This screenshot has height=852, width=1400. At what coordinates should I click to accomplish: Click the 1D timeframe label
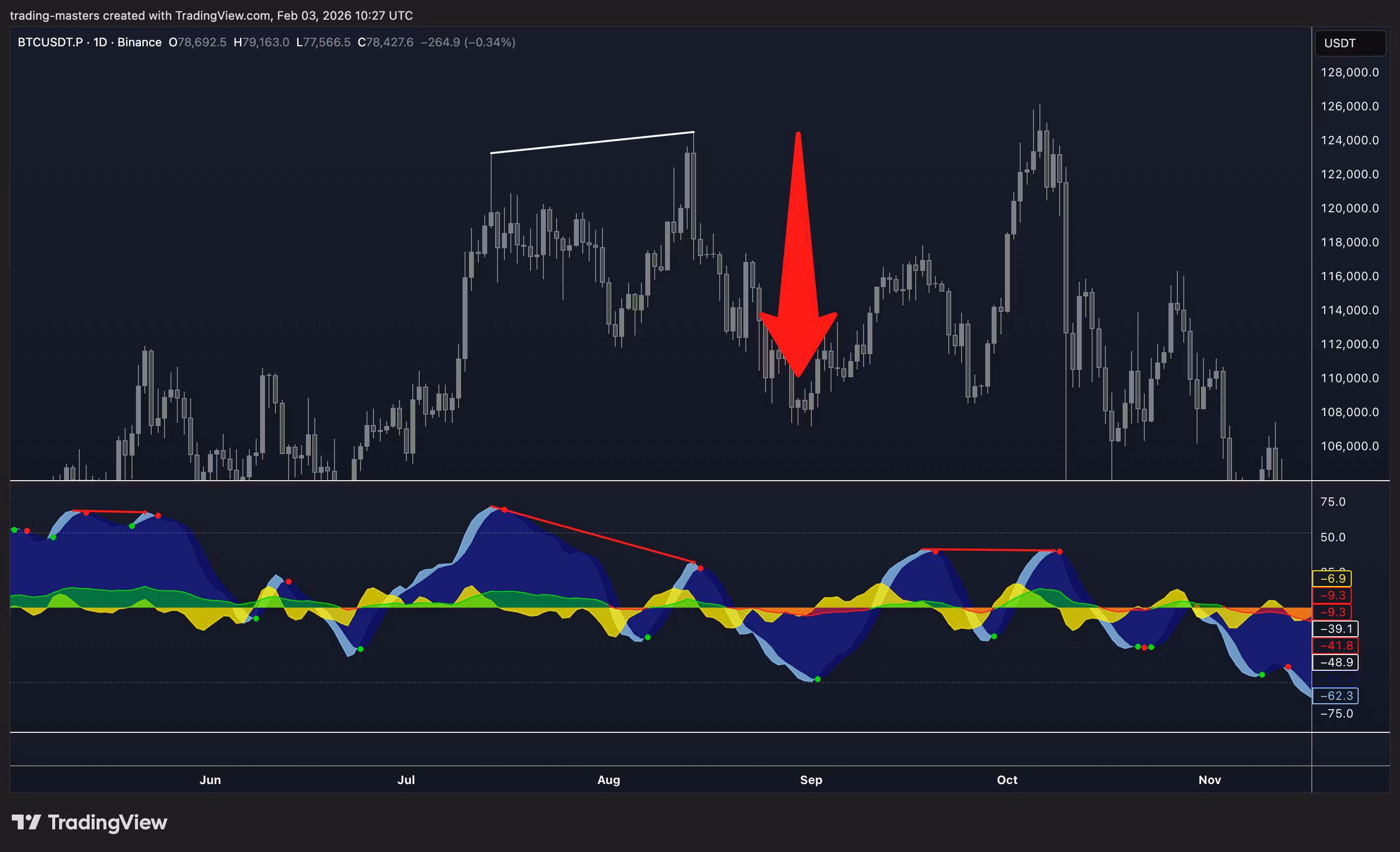point(100,42)
